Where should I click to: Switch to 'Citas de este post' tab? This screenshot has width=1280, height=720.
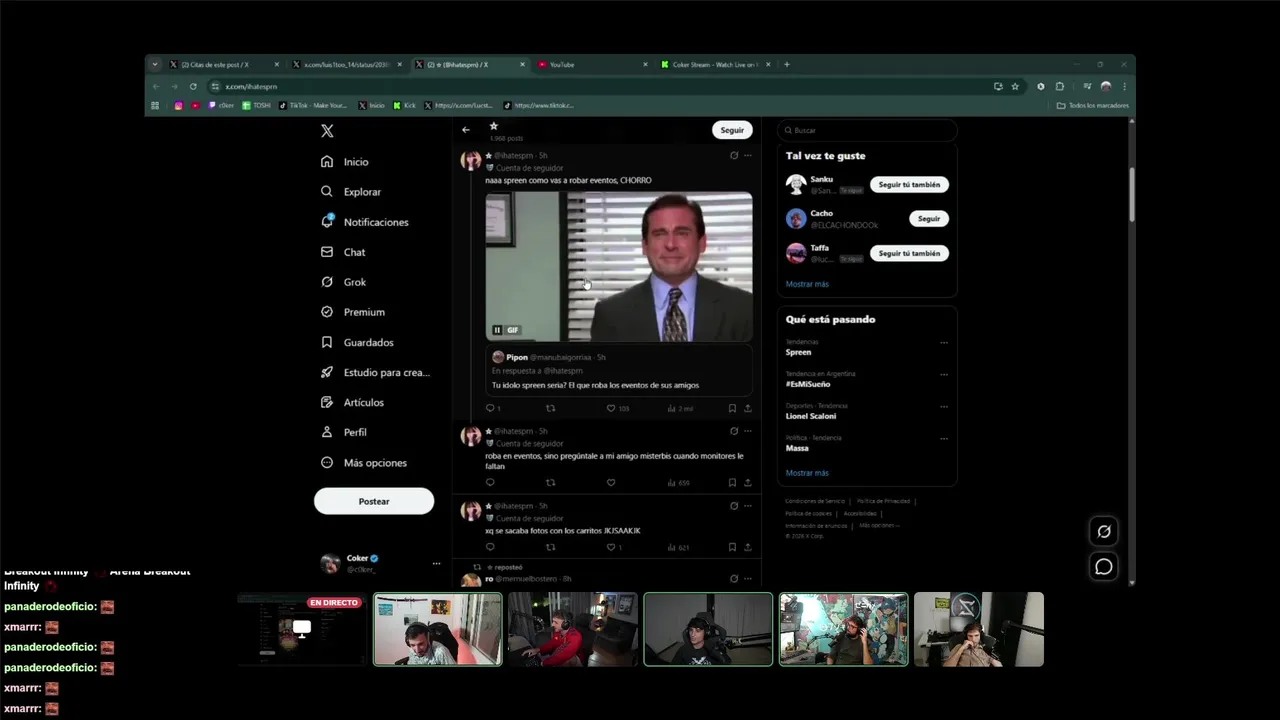point(224,65)
